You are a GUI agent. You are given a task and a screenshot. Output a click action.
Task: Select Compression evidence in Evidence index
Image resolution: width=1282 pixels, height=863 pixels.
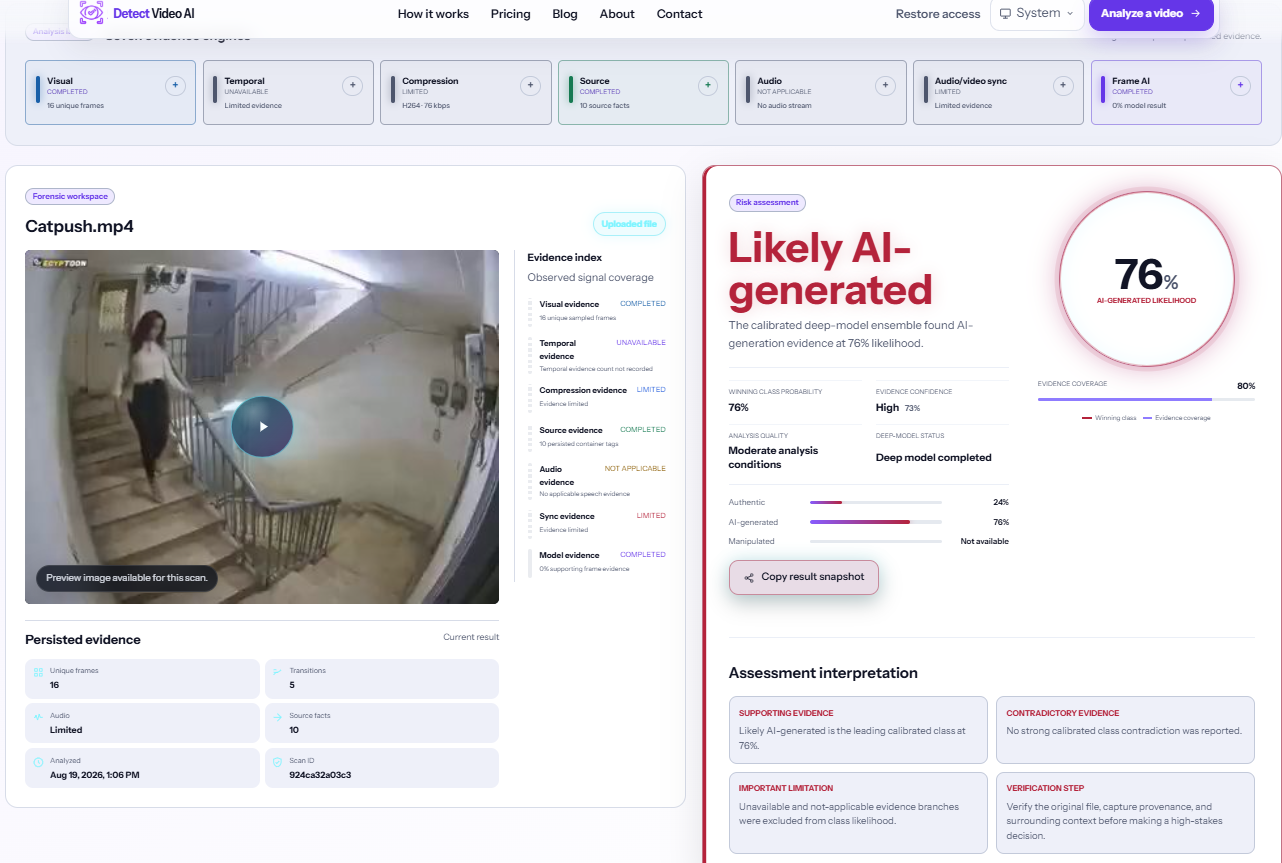tap(596, 396)
